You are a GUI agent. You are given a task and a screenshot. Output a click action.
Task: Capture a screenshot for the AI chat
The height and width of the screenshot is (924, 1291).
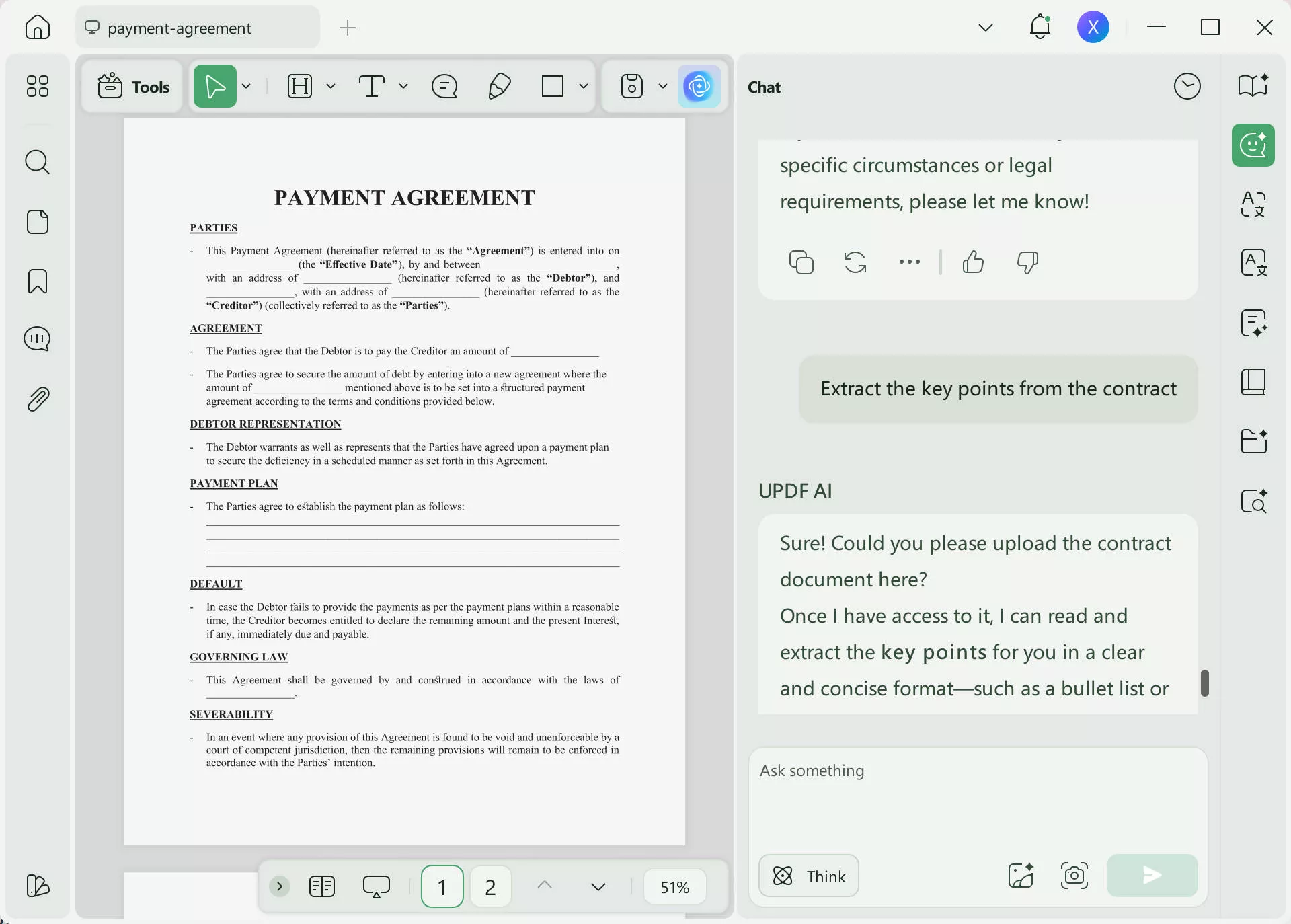[x=1073, y=876]
